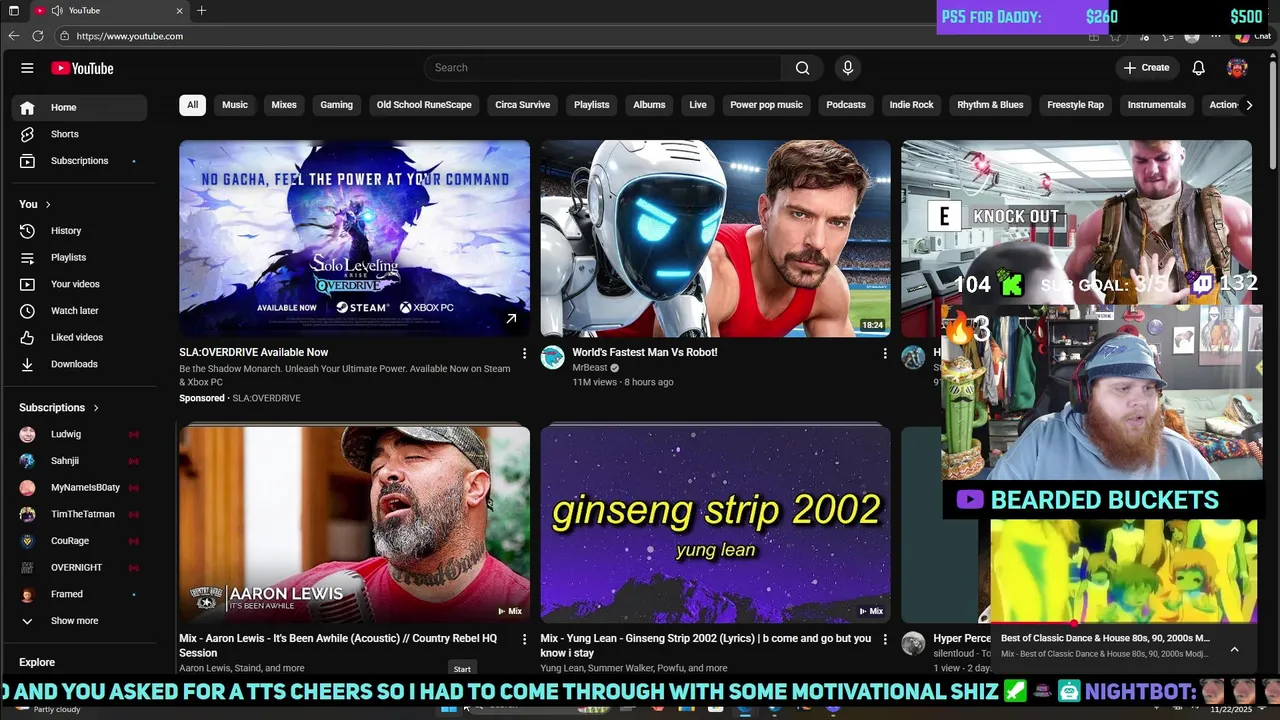Select the Instrumentals chip
1280x720 pixels.
pyautogui.click(x=1156, y=105)
